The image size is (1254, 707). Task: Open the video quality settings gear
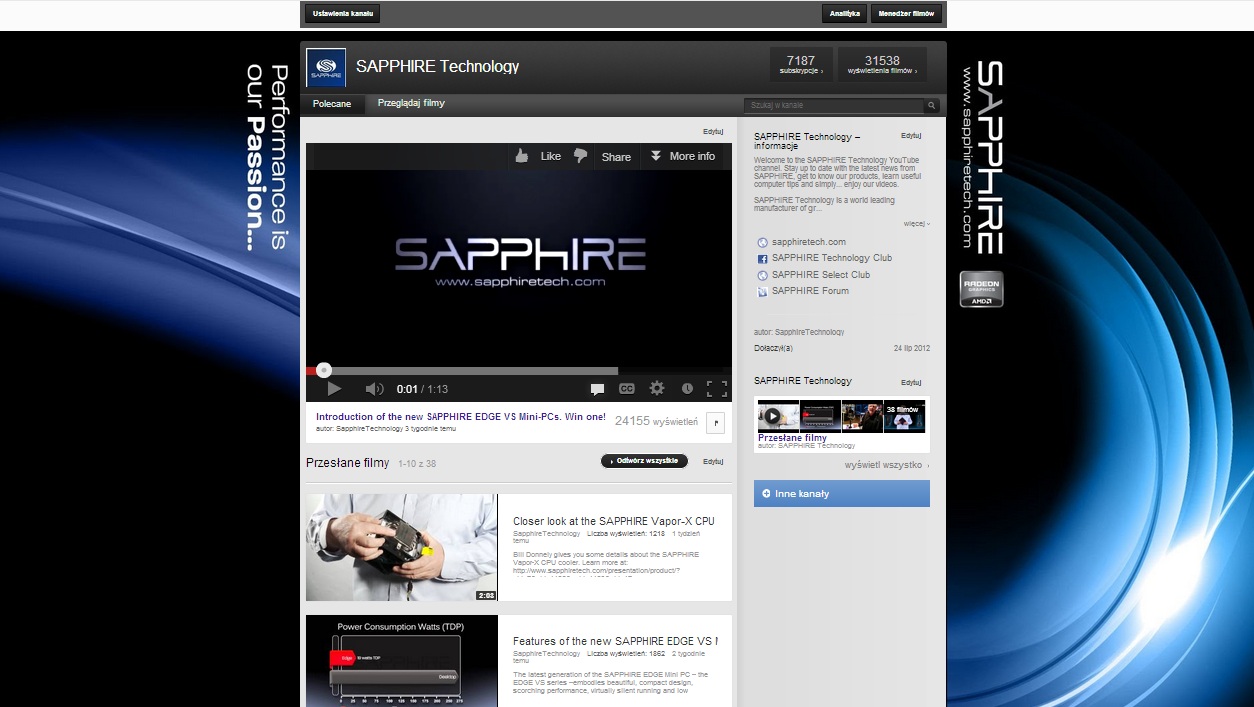tap(657, 389)
